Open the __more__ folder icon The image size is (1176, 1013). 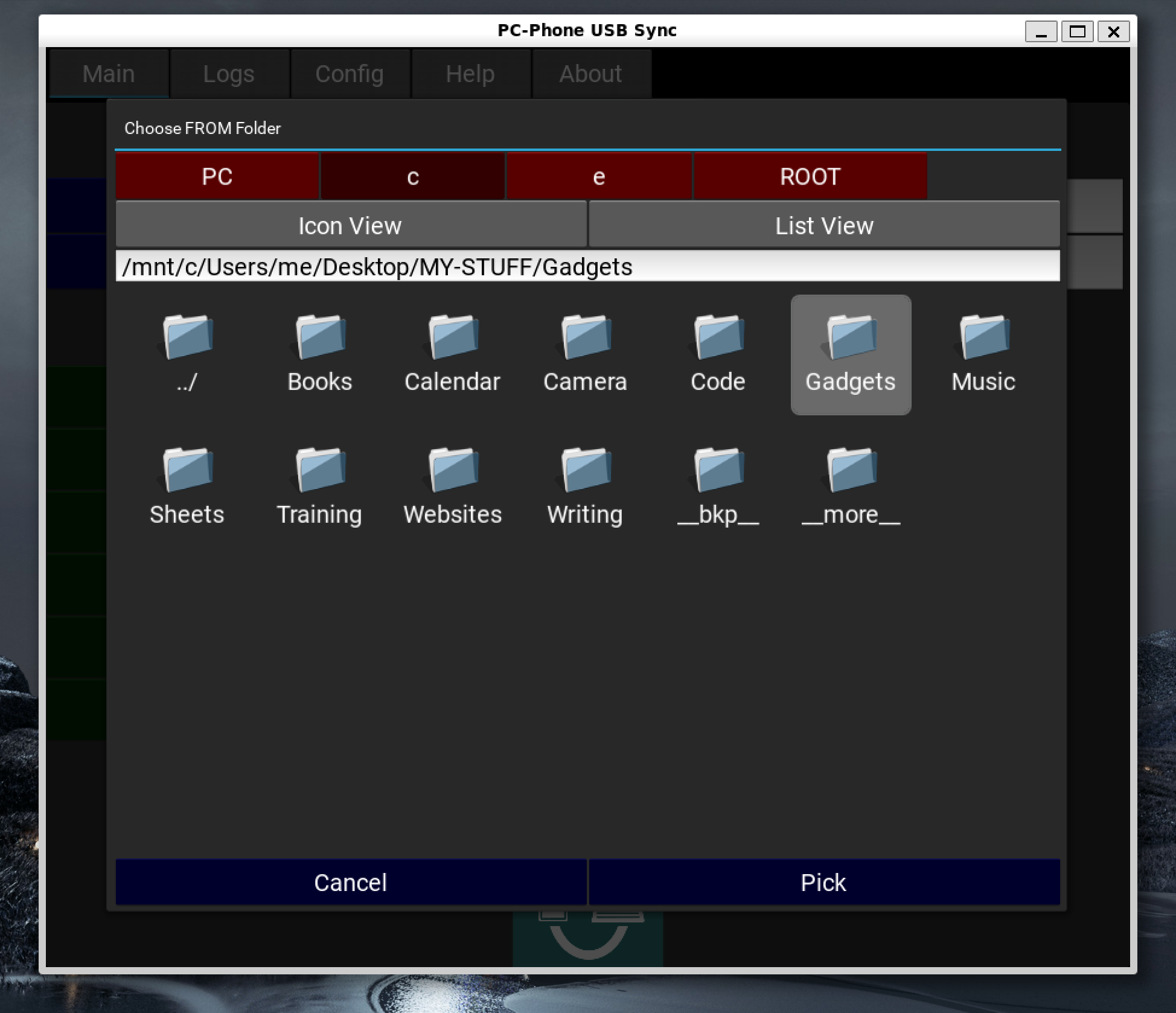pyautogui.click(x=851, y=487)
